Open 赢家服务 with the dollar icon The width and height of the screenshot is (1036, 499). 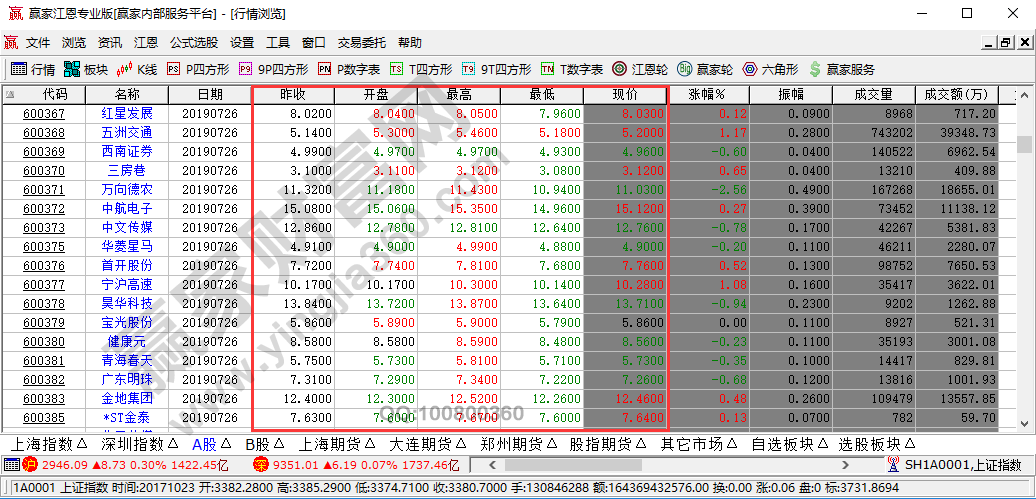(x=841, y=69)
